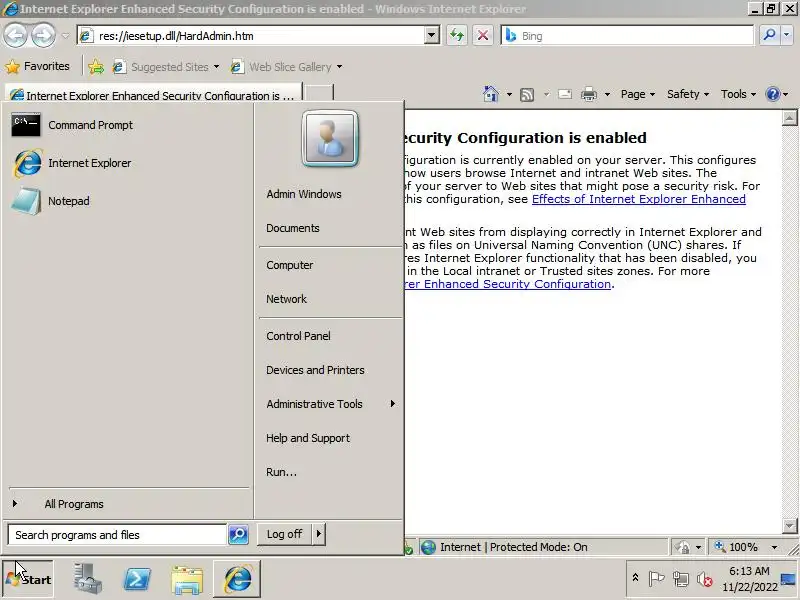Open Web Slice Gallery link
Screen dimensions: 800x600
click(286, 67)
